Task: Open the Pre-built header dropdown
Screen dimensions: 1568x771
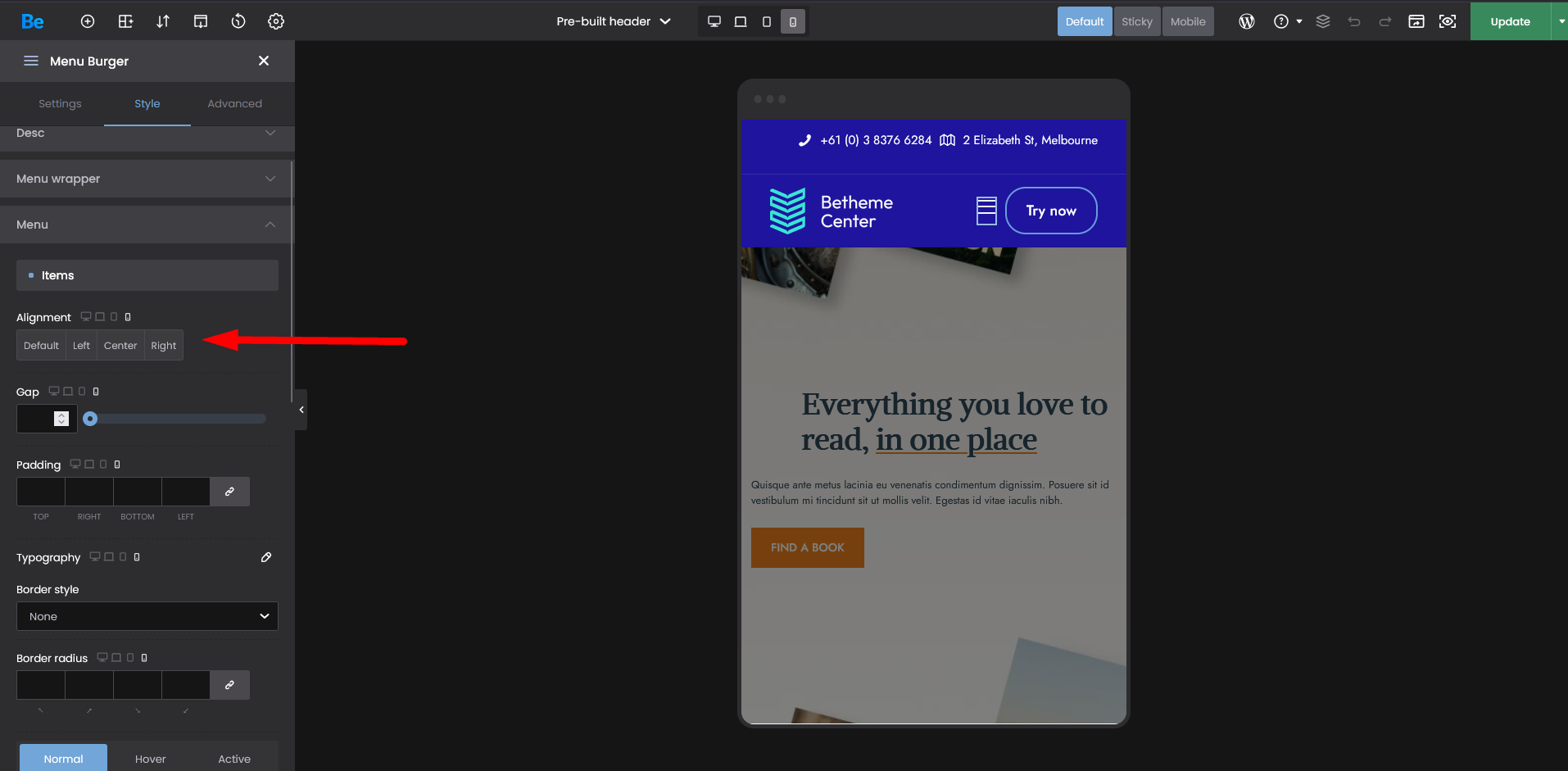Action: [x=613, y=22]
